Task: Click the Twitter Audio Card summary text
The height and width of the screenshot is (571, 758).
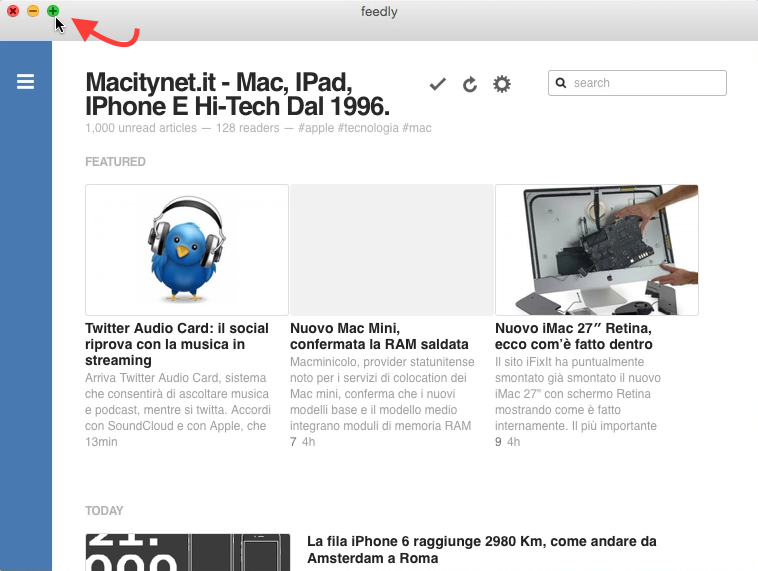Action: [x=177, y=402]
